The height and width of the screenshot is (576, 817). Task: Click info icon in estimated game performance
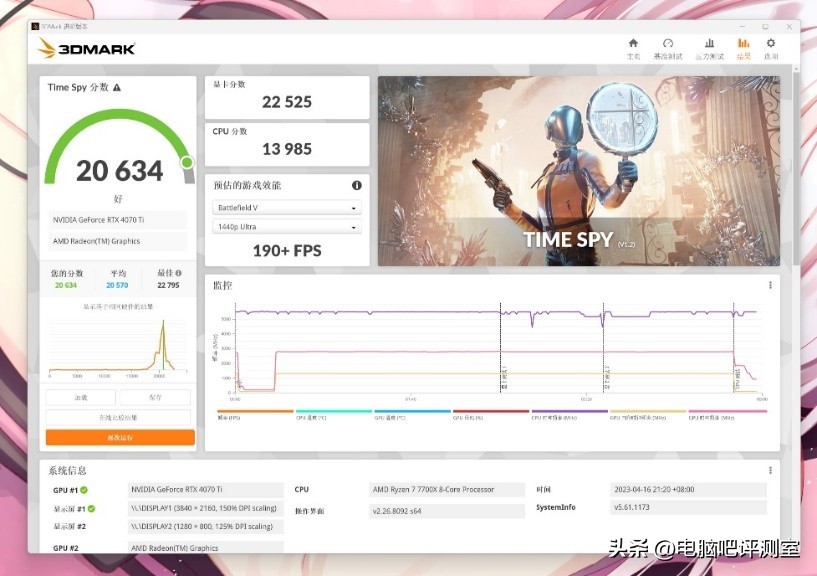356,185
